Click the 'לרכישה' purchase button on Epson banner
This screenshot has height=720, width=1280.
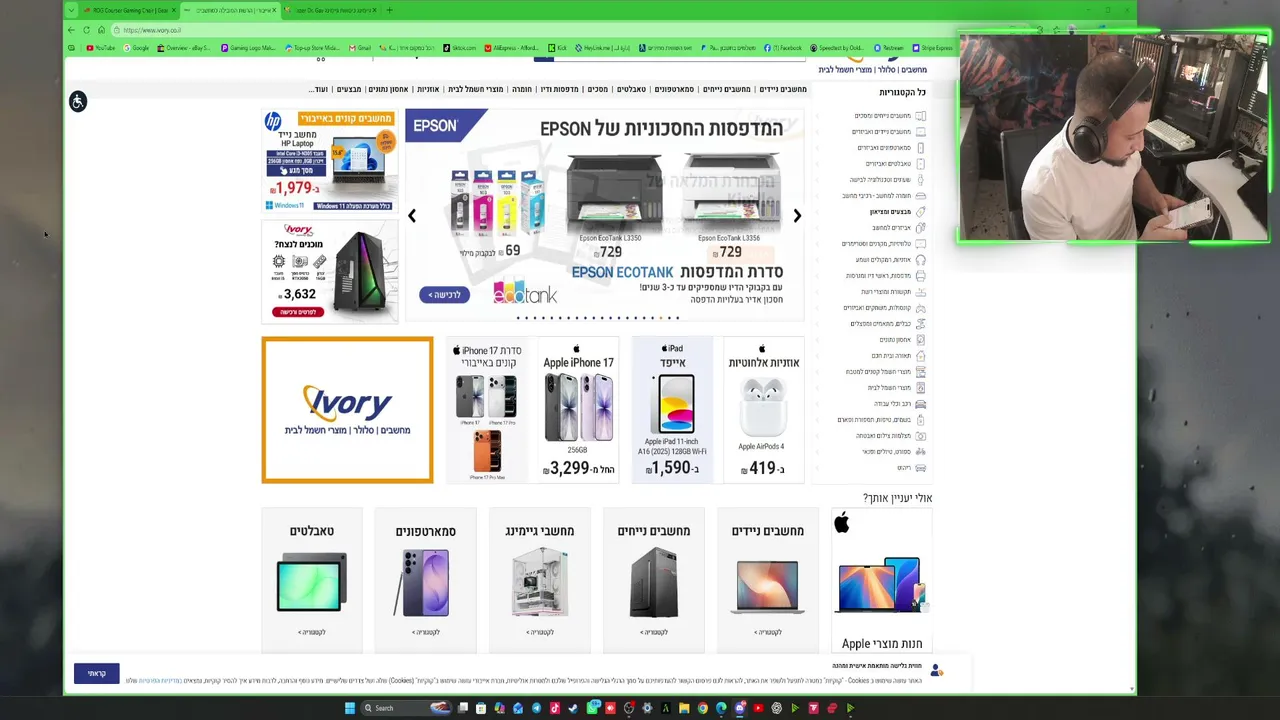pos(444,295)
